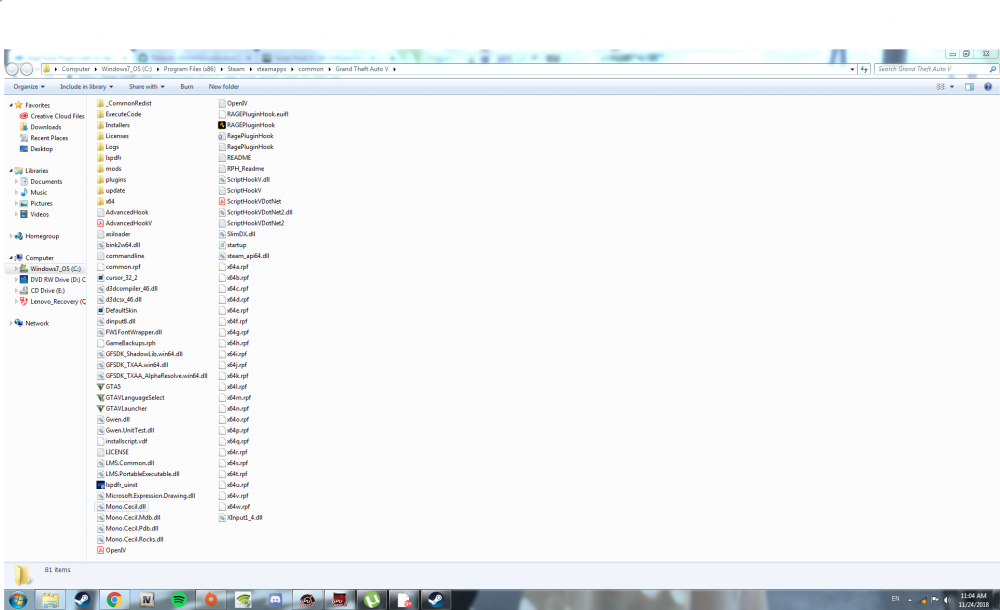1000x610 pixels.
Task: Open Google Chrome from the taskbar
Action: (114, 600)
